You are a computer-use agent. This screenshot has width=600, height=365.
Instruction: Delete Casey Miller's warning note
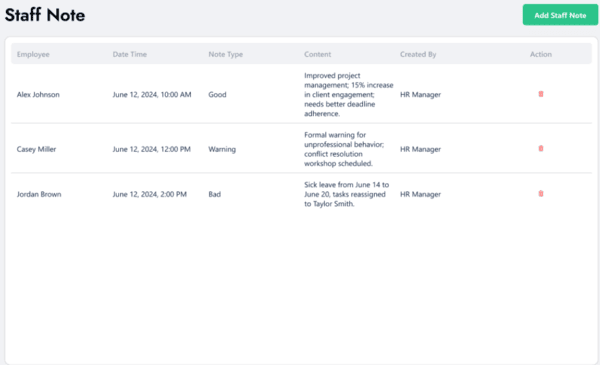pos(541,148)
